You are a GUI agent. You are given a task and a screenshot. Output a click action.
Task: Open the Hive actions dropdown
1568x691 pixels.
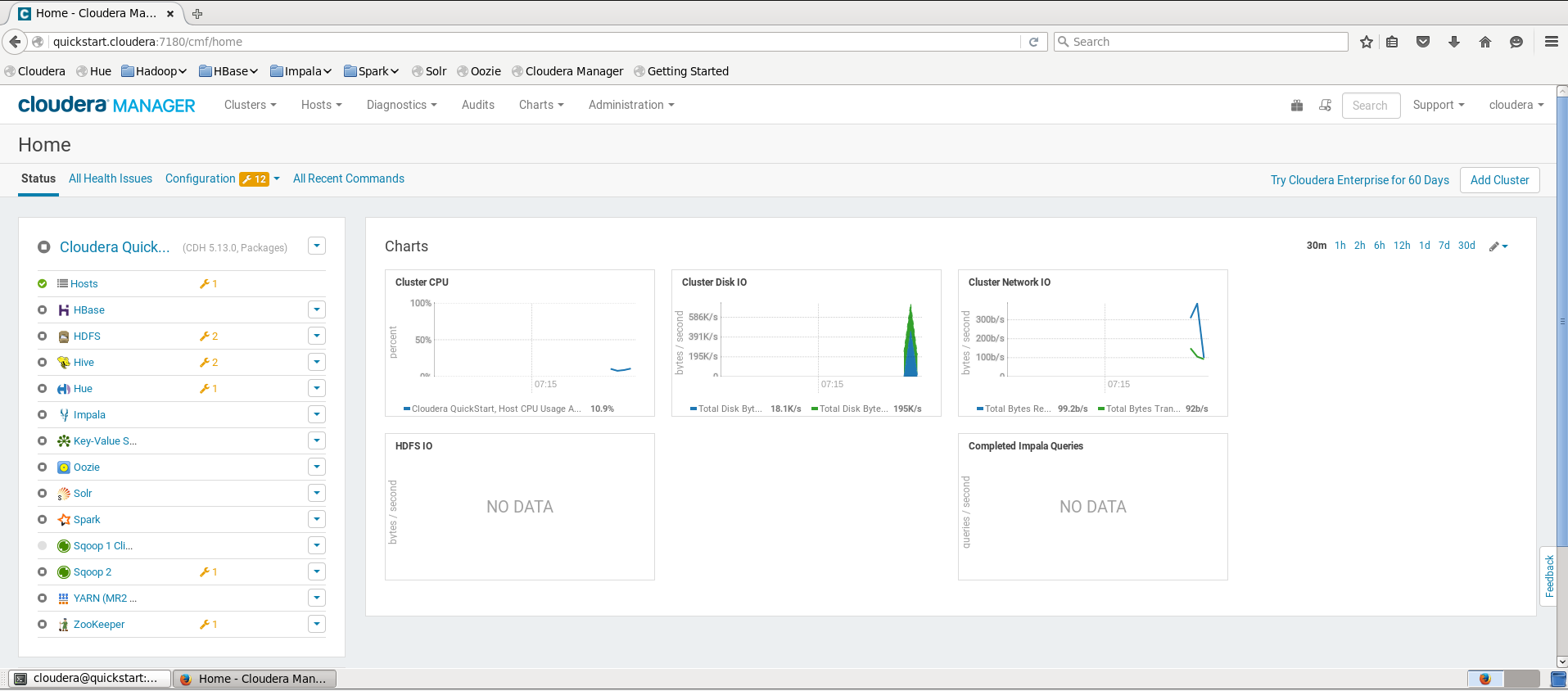[x=317, y=362]
